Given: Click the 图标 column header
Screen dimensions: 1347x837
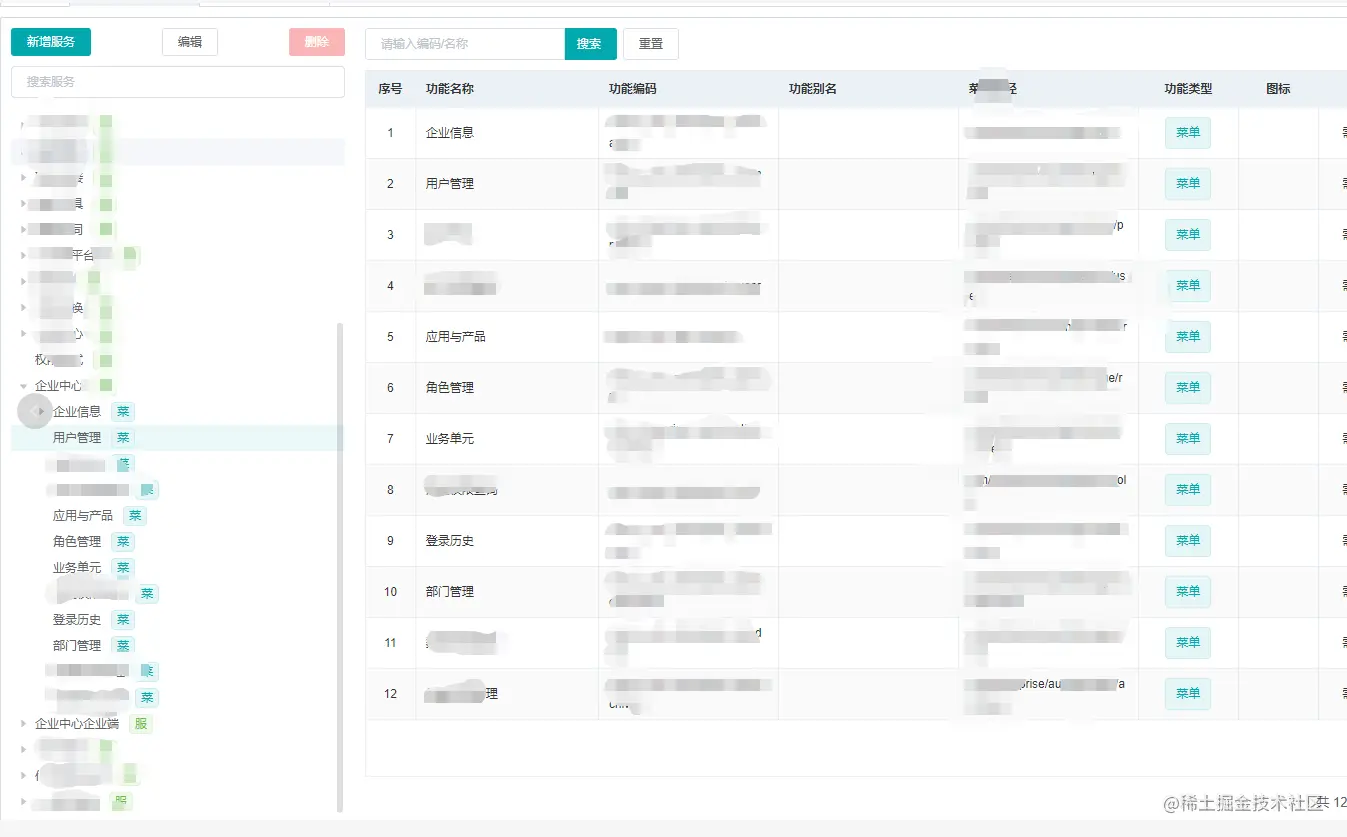Looking at the screenshot, I should (x=1278, y=89).
